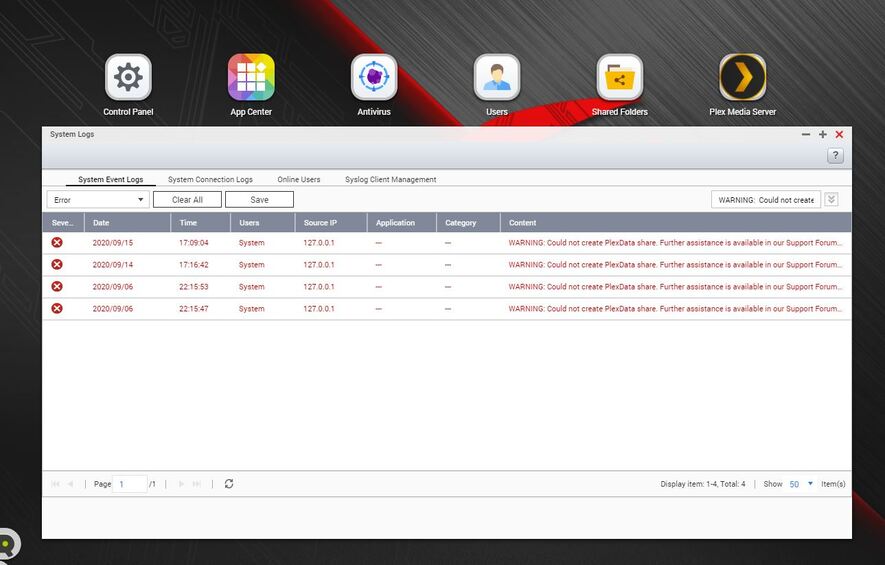This screenshot has height=565, width=885.
Task: Click the Clear All button
Action: [187, 200]
